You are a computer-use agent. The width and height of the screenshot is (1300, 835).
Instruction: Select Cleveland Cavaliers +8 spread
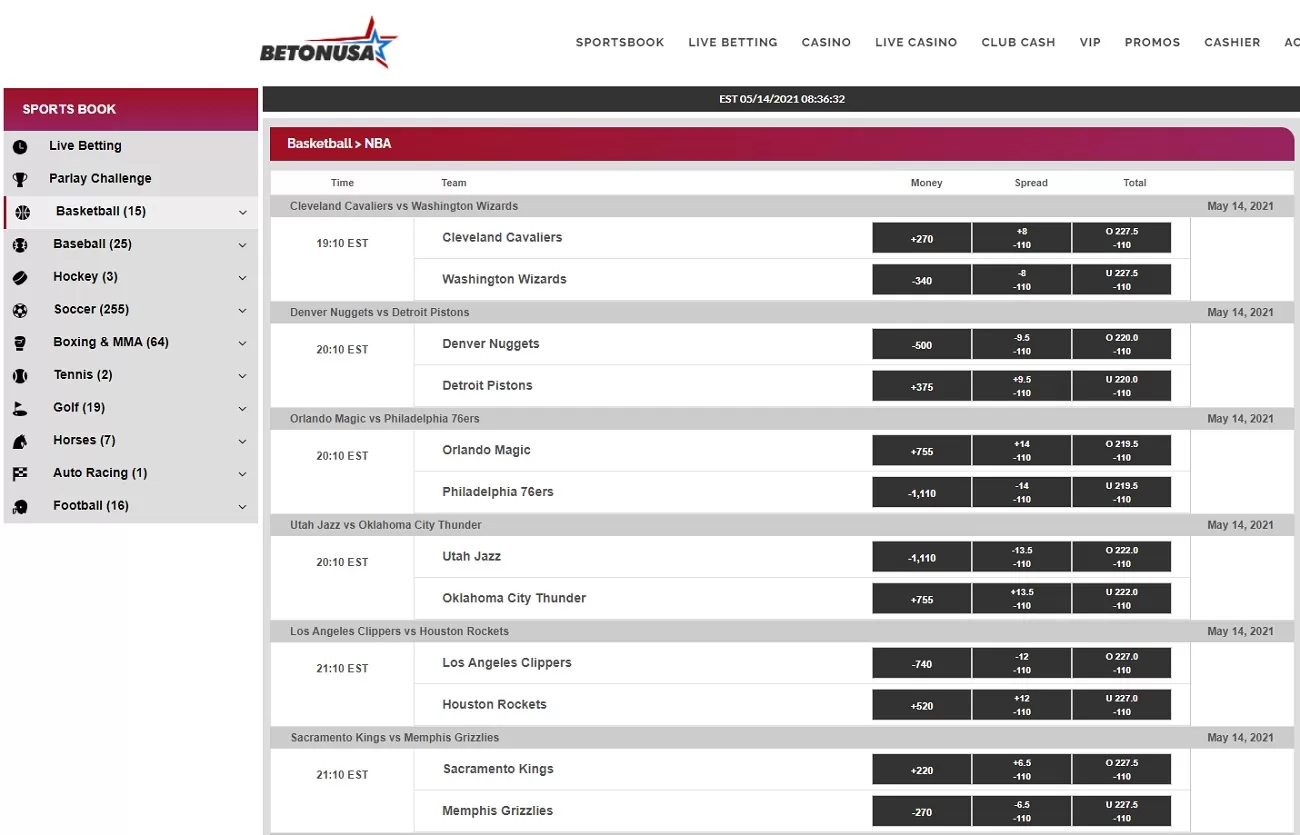[1022, 238]
